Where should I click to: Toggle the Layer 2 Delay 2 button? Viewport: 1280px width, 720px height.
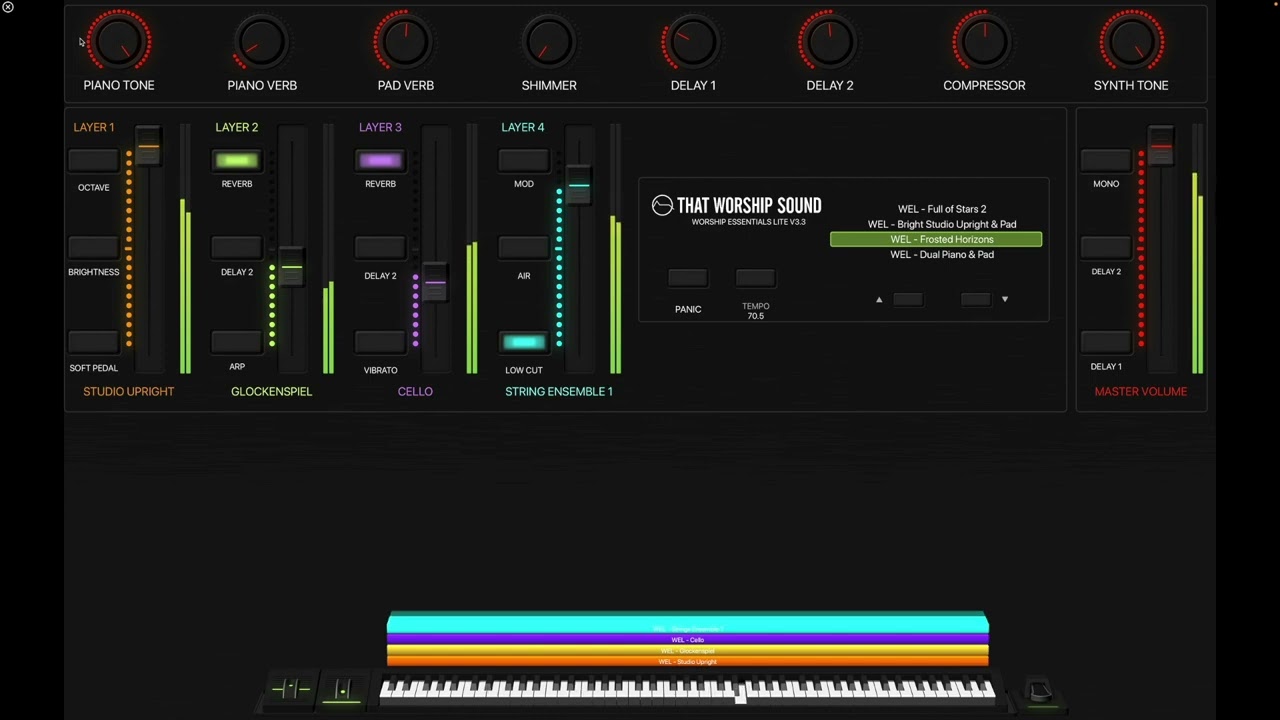tap(237, 247)
